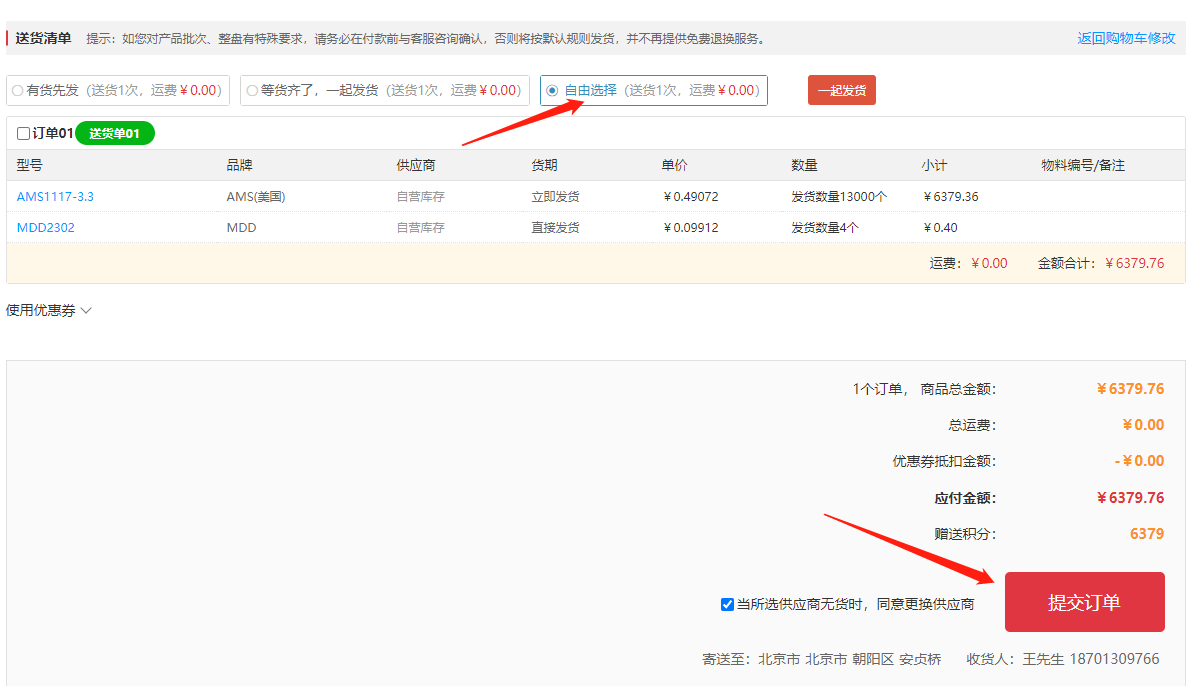Click the green 送货单01 badge
This screenshot has height=686, width=1193.
pyautogui.click(x=114, y=133)
